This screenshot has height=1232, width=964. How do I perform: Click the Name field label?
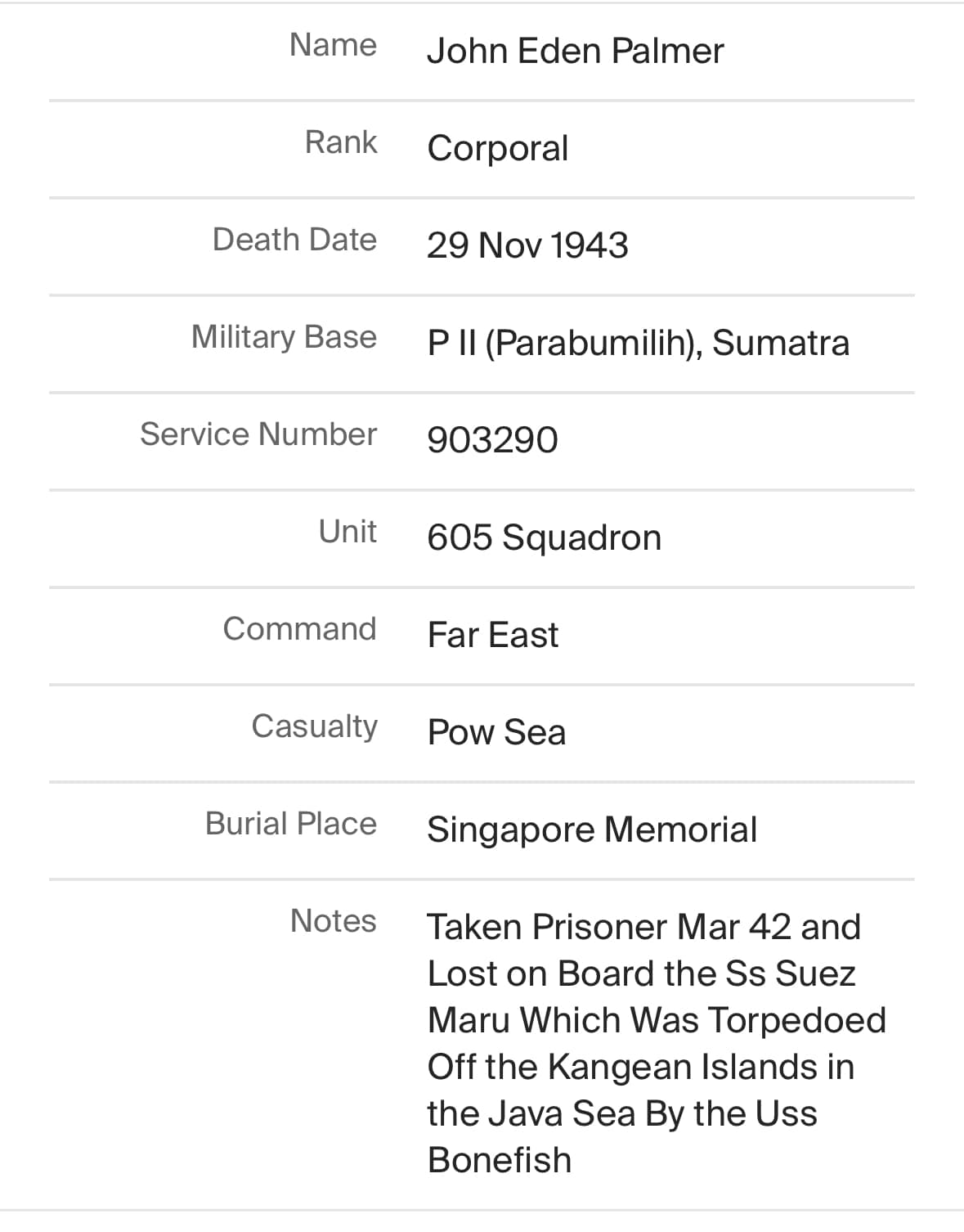(333, 45)
